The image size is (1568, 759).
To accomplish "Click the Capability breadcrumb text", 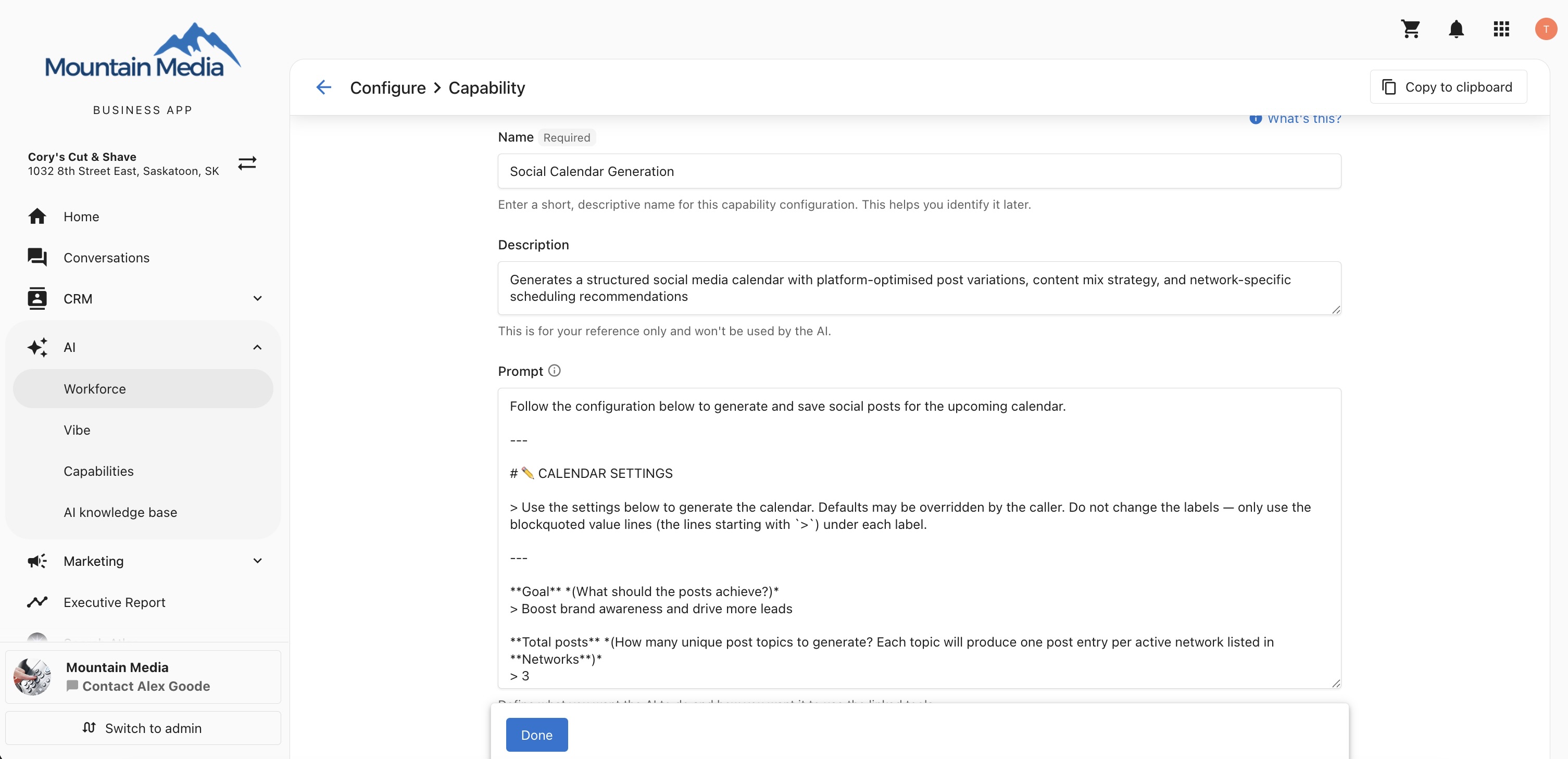I will point(486,87).
